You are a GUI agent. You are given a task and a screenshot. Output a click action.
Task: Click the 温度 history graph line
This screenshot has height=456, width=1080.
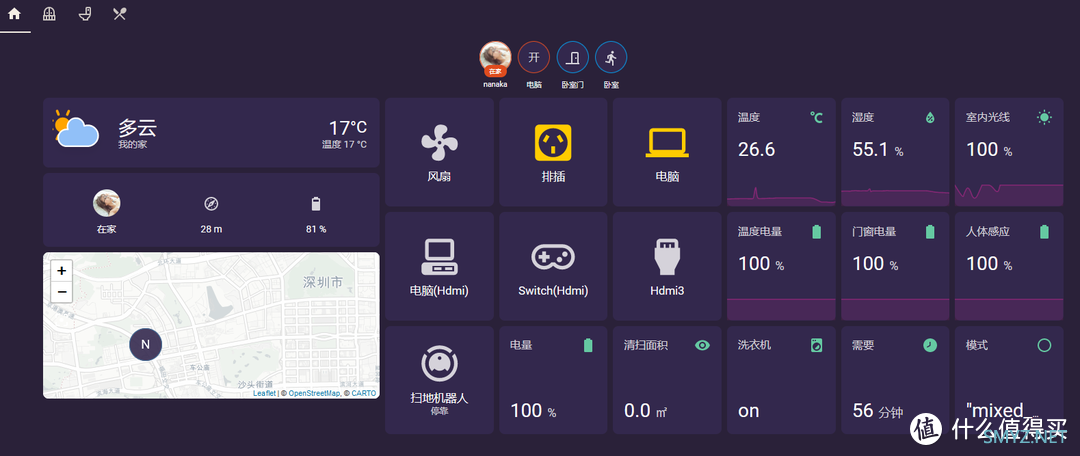coord(781,198)
